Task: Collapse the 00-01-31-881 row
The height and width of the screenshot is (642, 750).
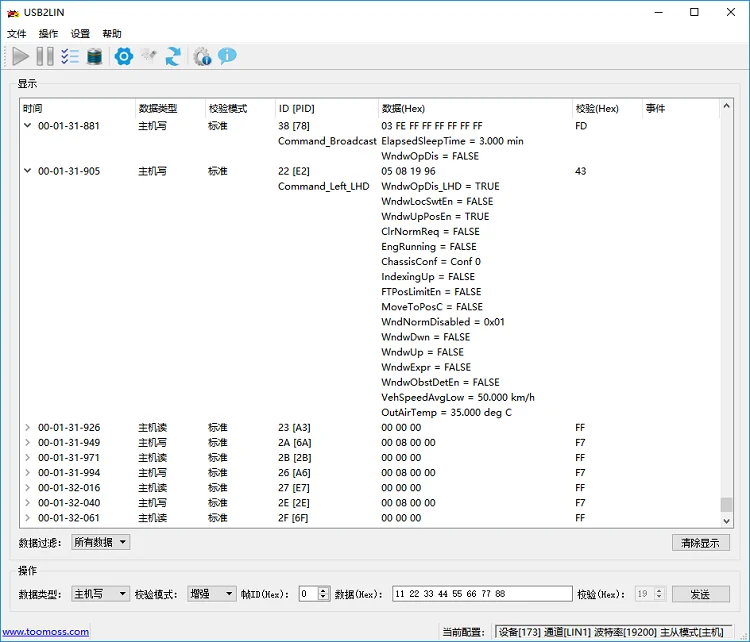Action: coord(27,126)
